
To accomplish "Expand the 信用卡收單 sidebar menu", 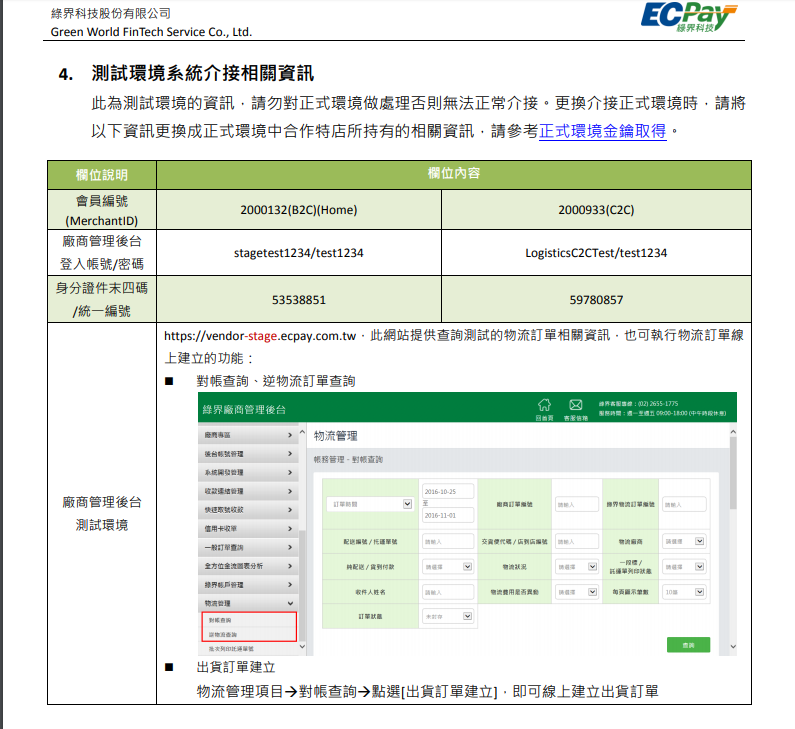I will (x=247, y=529).
